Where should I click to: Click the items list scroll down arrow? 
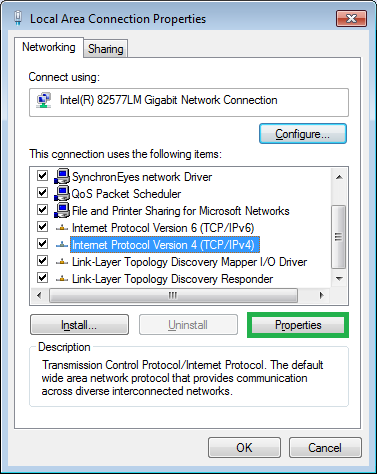339,279
